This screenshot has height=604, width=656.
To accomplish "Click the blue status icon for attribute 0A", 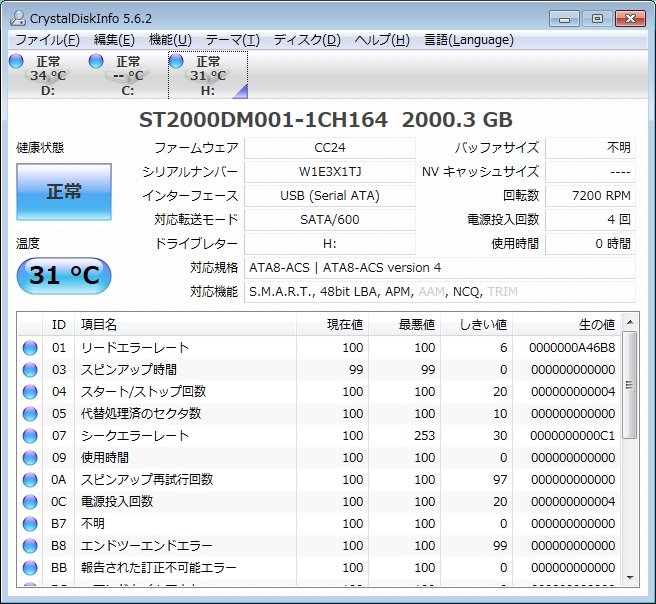I will tap(30, 479).
